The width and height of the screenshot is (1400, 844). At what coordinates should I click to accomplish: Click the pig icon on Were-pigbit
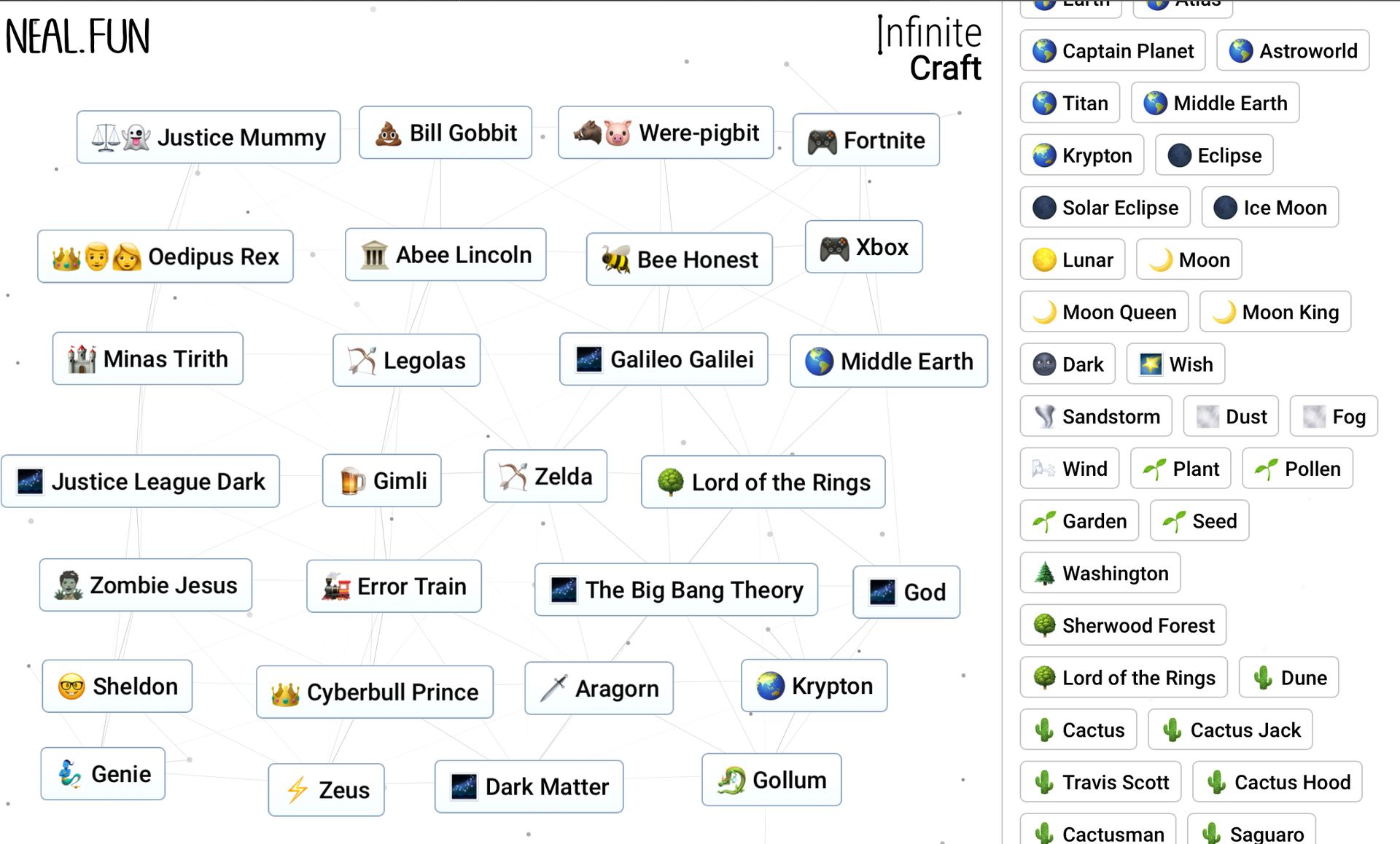(617, 133)
